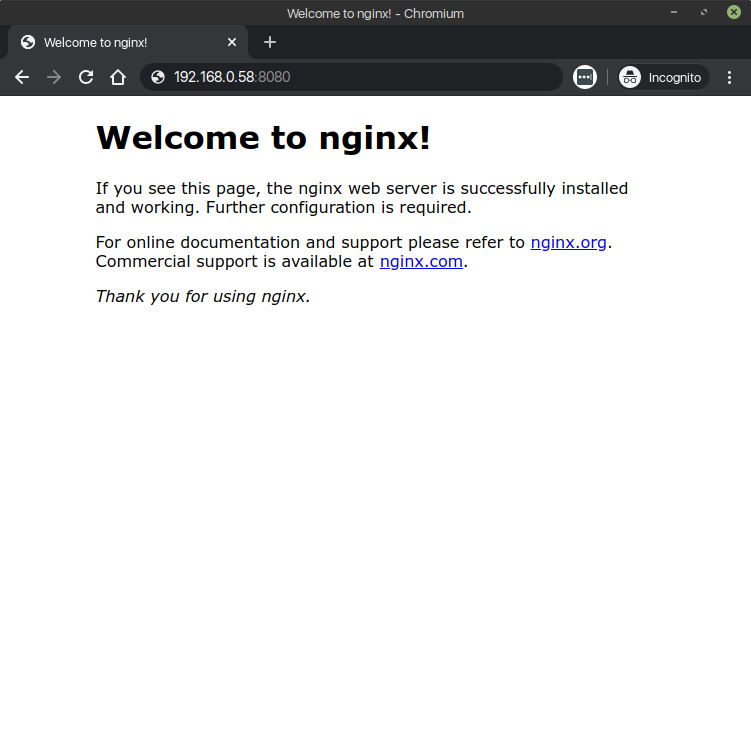The height and width of the screenshot is (746, 751).
Task: Open the extension icon beside the address bar
Action: click(x=585, y=77)
